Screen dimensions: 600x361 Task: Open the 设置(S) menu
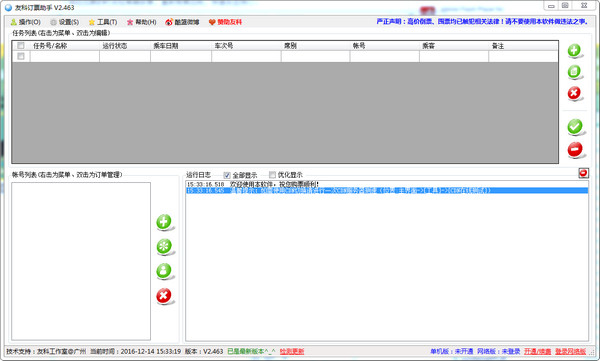click(64, 22)
